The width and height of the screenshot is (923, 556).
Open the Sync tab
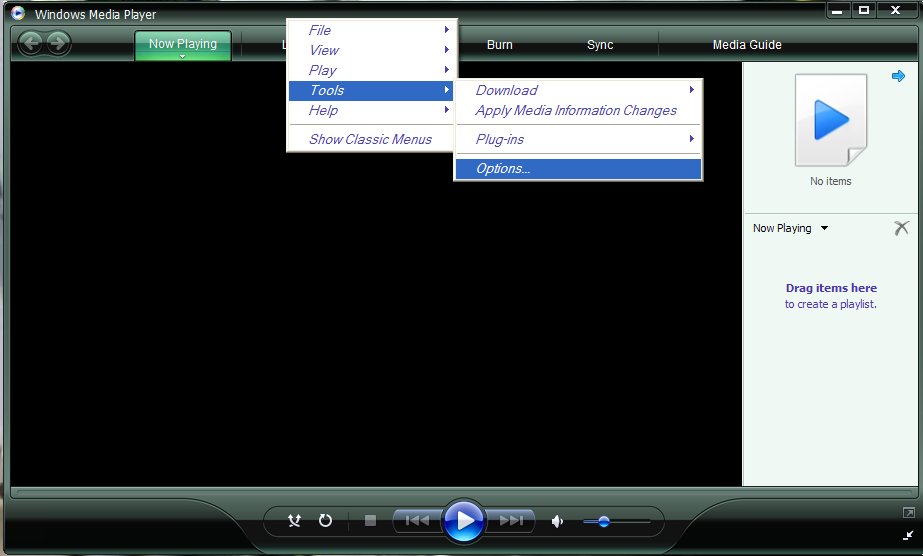(600, 45)
